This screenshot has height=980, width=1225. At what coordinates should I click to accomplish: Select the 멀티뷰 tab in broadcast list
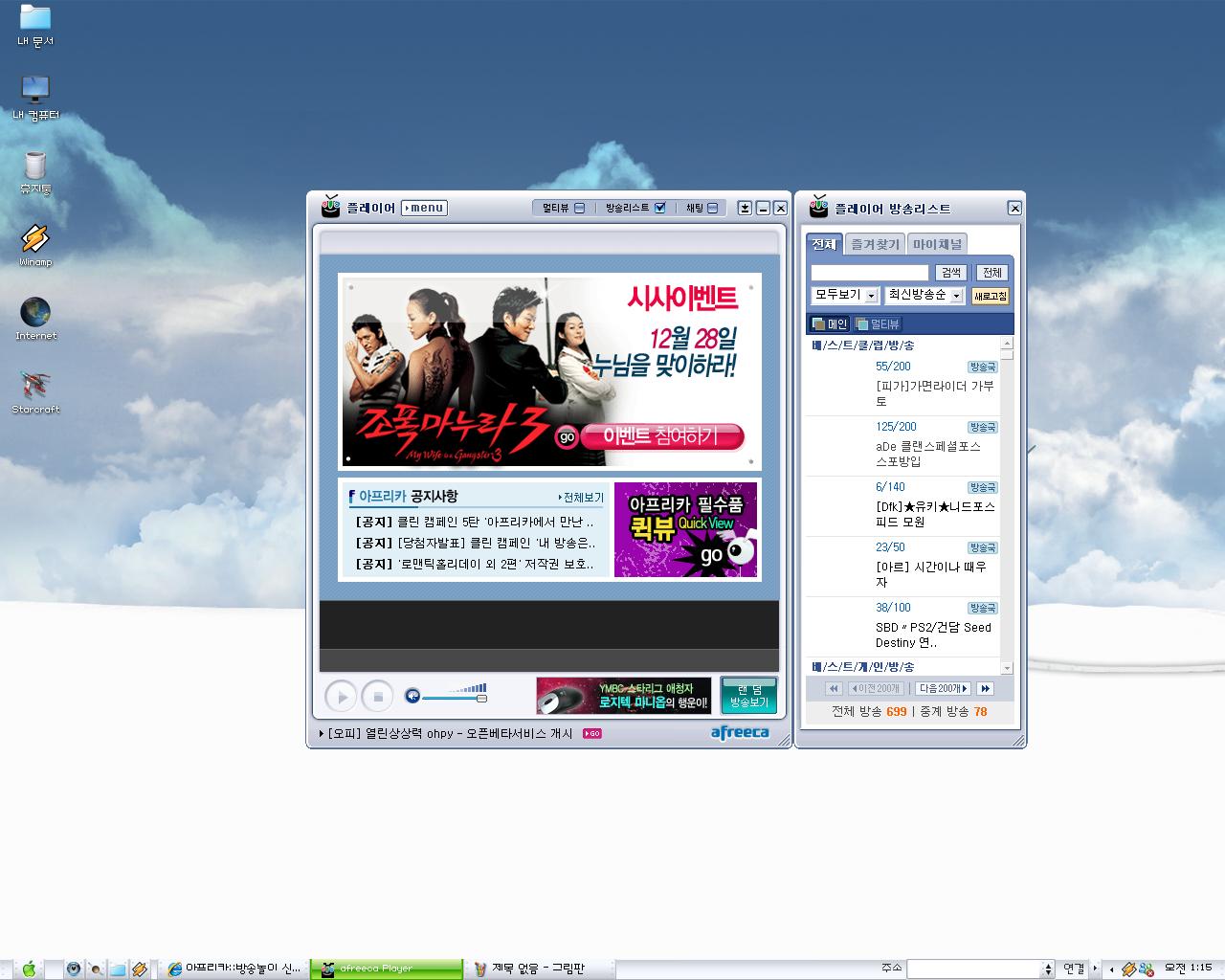pos(878,324)
